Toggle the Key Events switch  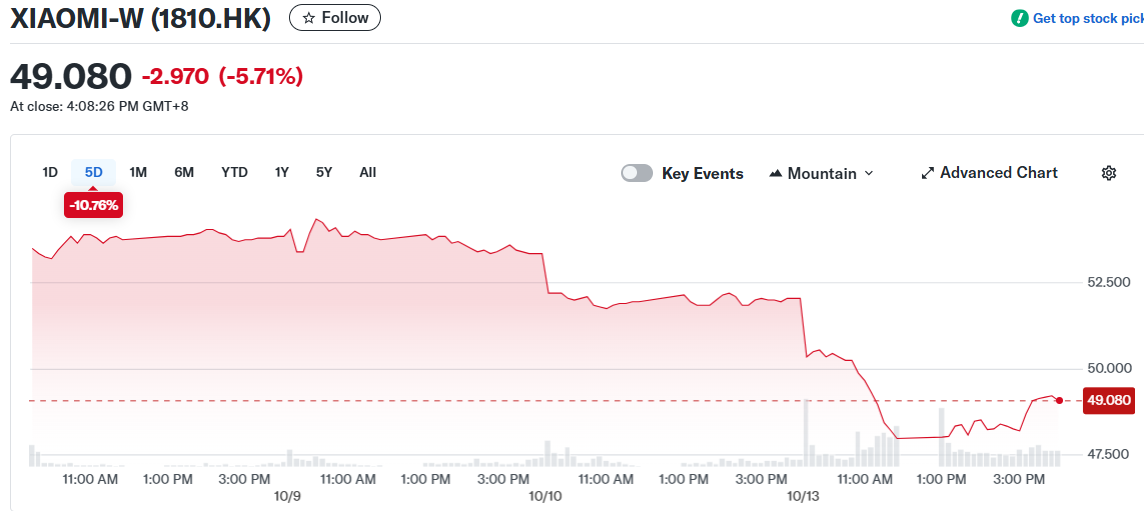[x=637, y=173]
